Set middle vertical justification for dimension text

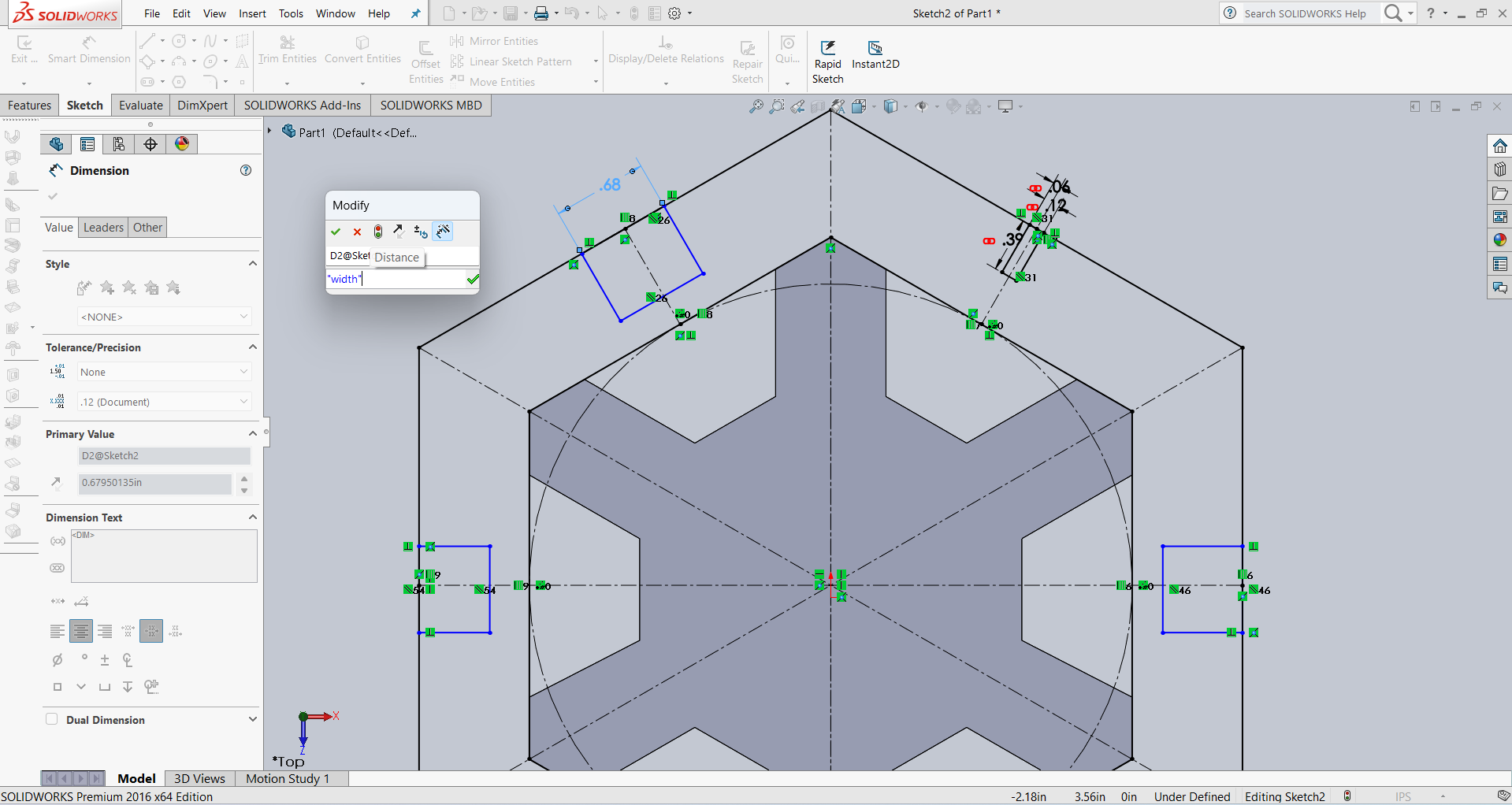[x=151, y=631]
